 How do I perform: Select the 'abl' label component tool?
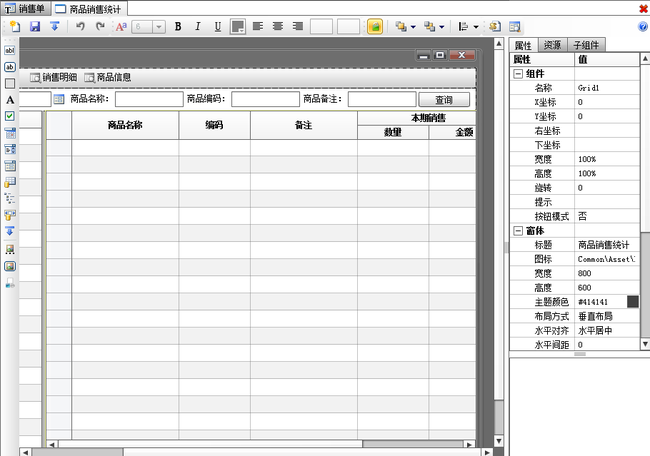click(10, 50)
